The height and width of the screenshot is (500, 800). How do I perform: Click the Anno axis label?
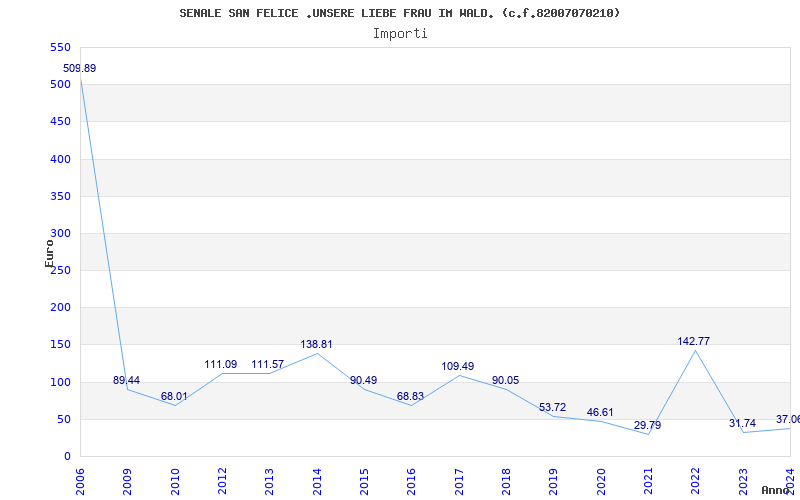pos(775,490)
